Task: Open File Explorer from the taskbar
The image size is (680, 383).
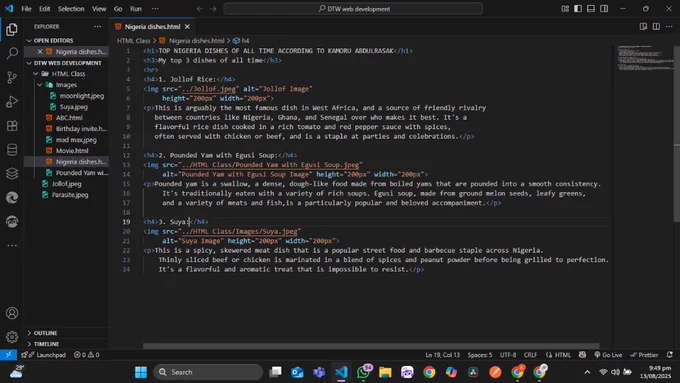Action: pos(385,372)
